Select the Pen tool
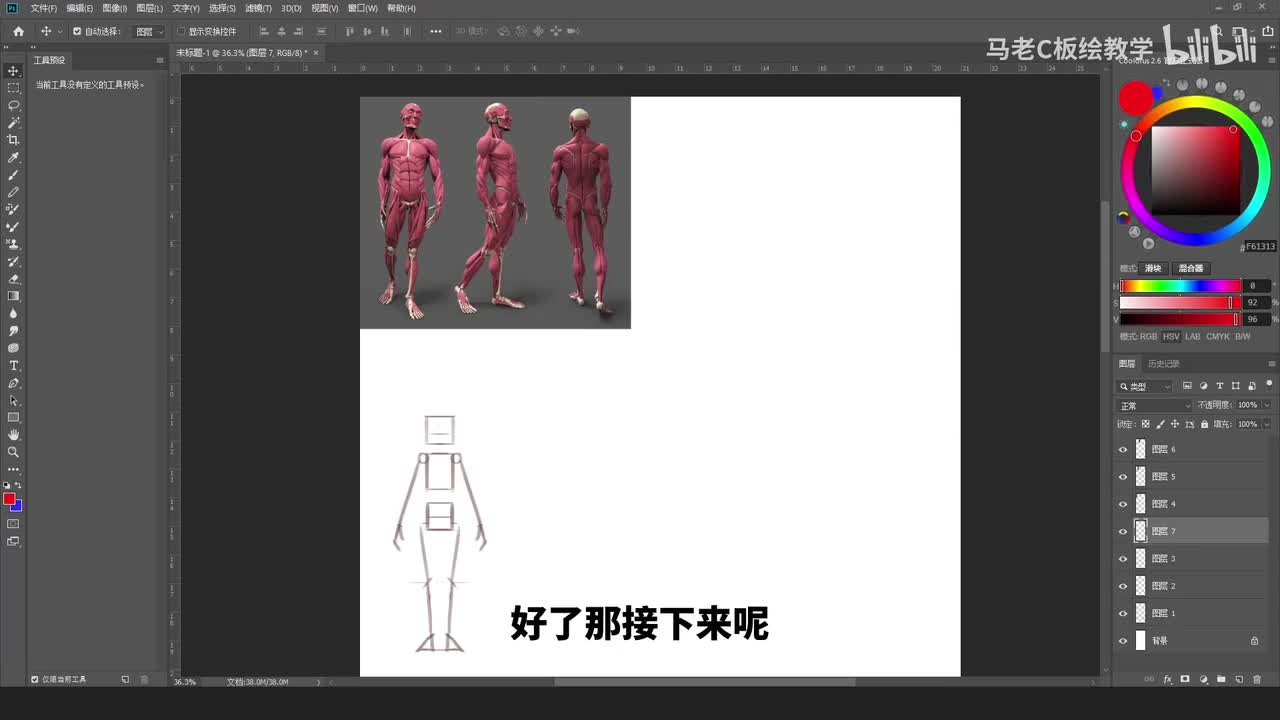1280x720 pixels. (x=14, y=383)
